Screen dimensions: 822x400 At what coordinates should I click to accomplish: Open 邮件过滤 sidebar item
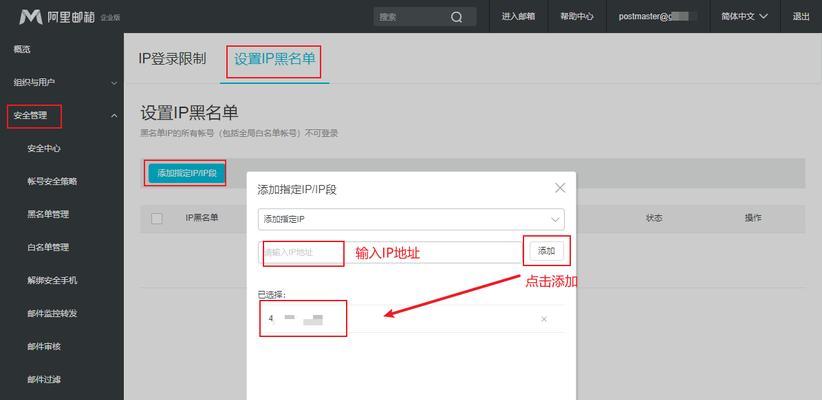(44, 379)
